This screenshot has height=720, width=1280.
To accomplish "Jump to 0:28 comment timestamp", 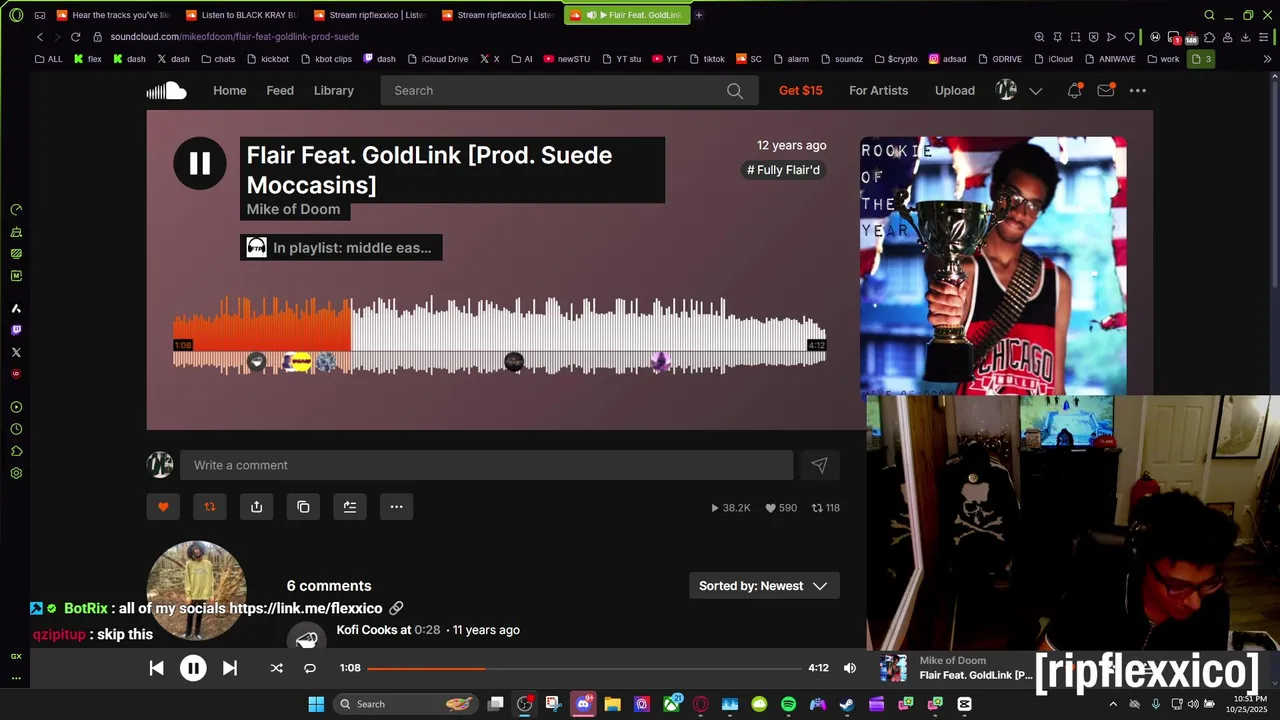I will pos(427,630).
